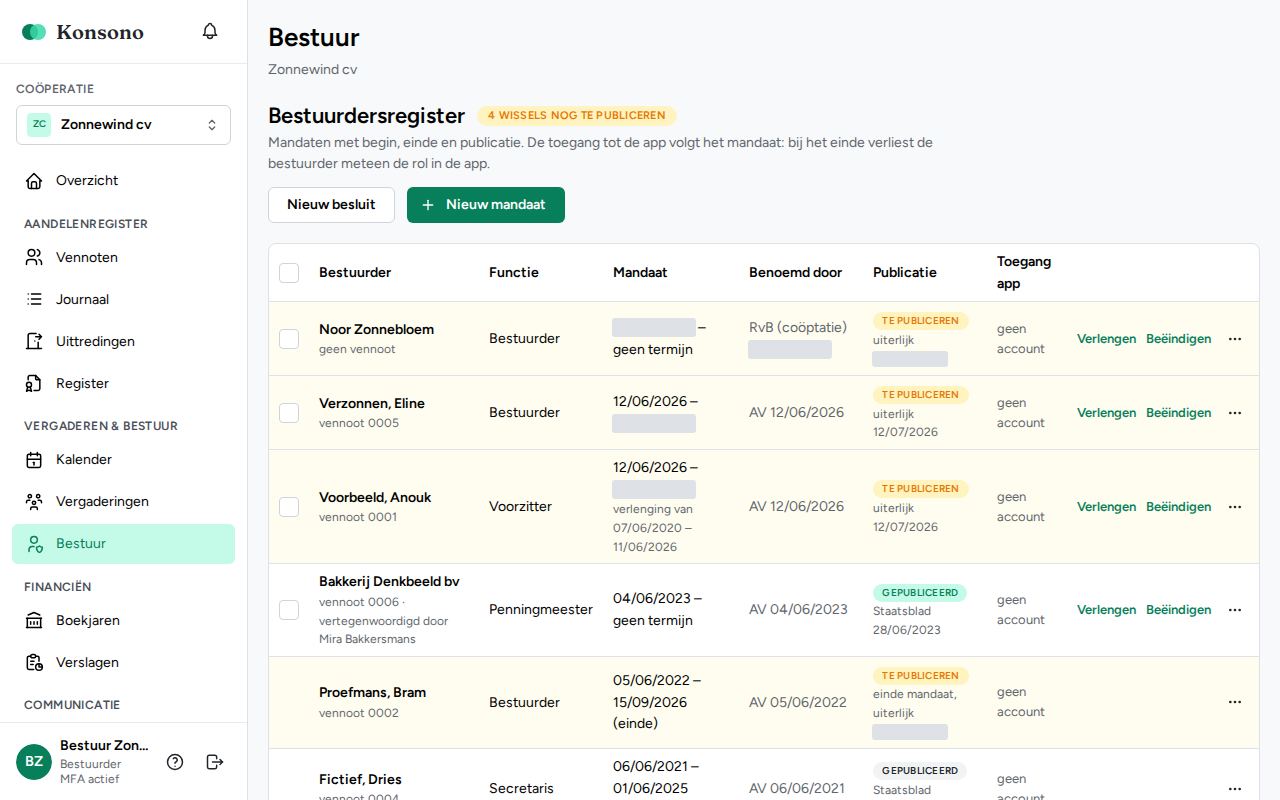Click the 'Benoemd door' column header

[796, 273]
